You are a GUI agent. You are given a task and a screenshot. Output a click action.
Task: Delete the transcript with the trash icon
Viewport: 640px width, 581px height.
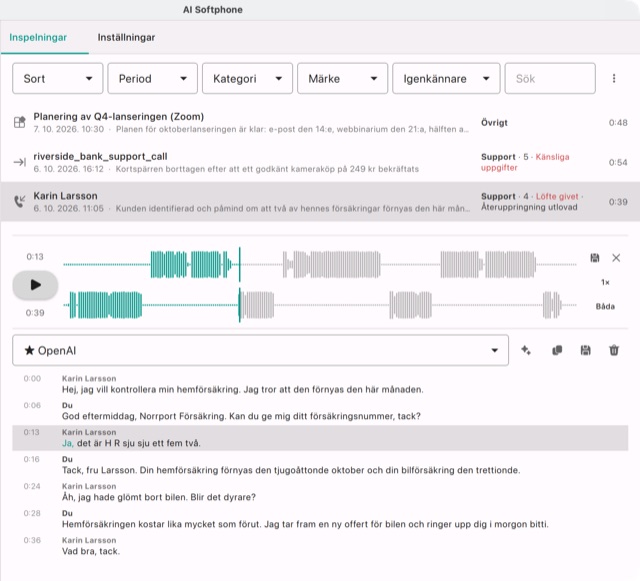pos(614,350)
